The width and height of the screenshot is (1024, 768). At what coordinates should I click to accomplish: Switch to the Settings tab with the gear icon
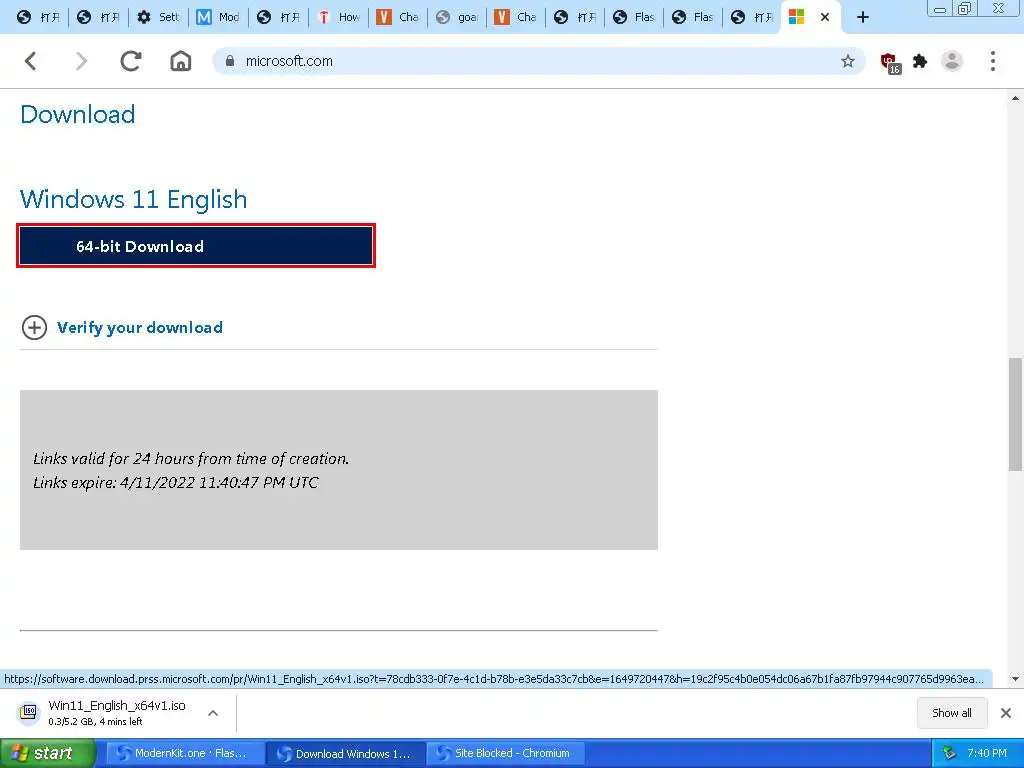point(157,17)
